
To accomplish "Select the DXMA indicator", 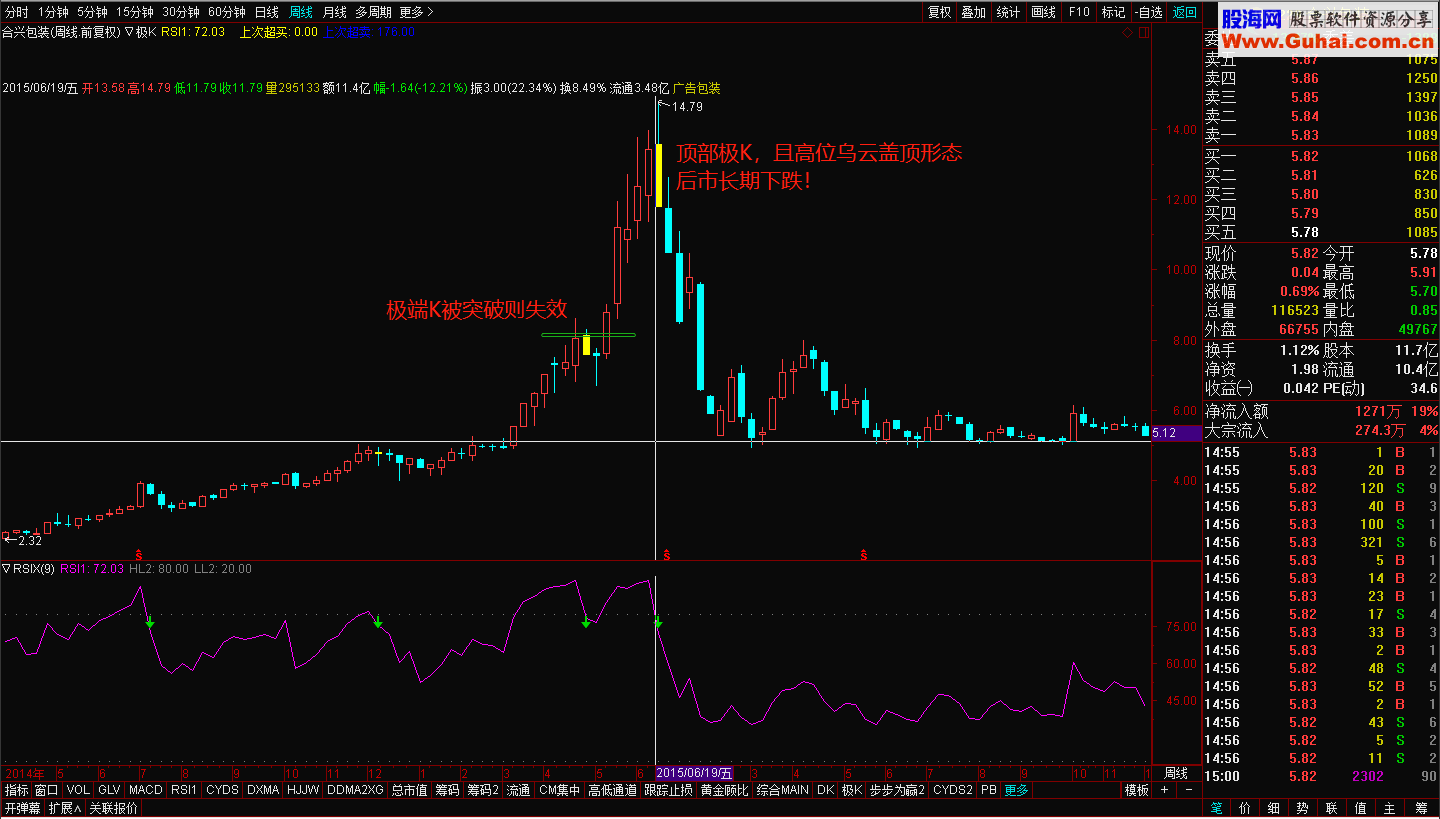I will click(263, 790).
